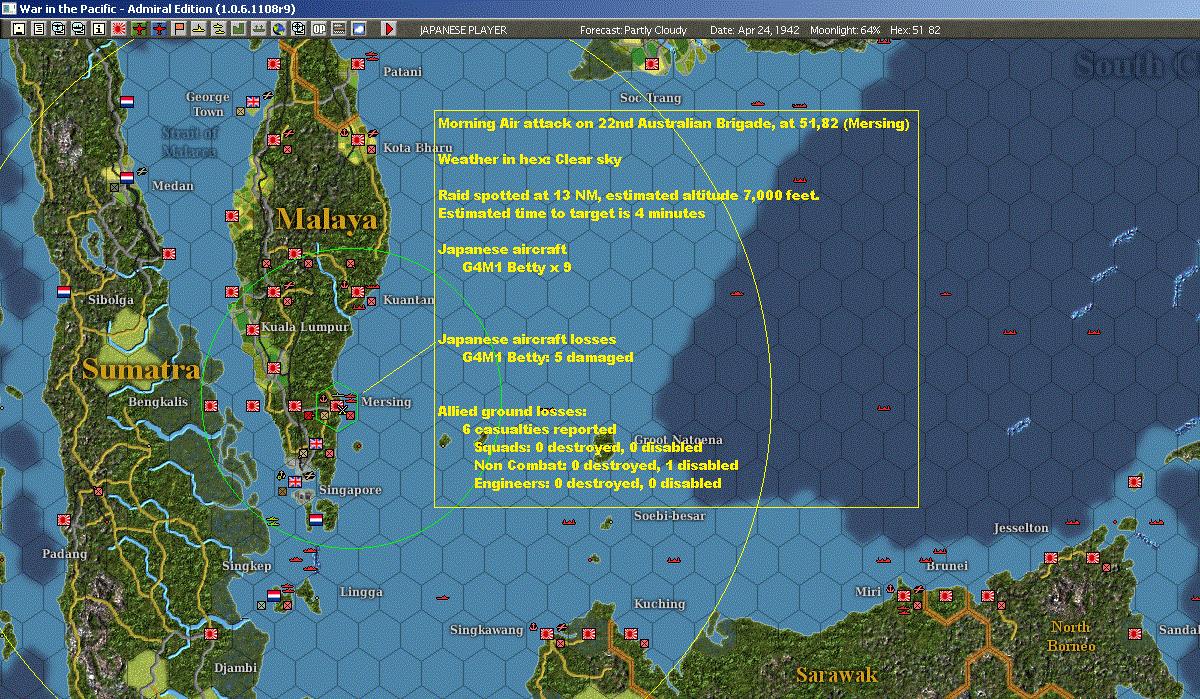Click the red play arrow button
This screenshot has height=699, width=1200.
[390, 29]
